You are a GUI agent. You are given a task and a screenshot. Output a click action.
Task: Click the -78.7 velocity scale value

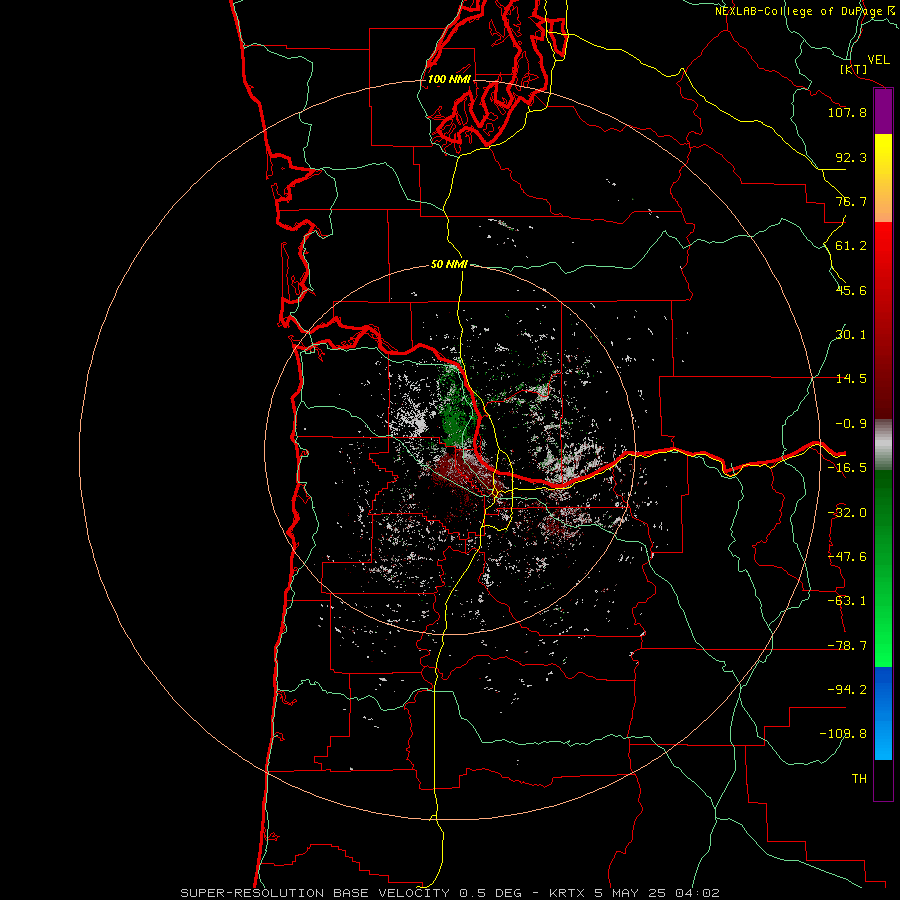tap(847, 646)
